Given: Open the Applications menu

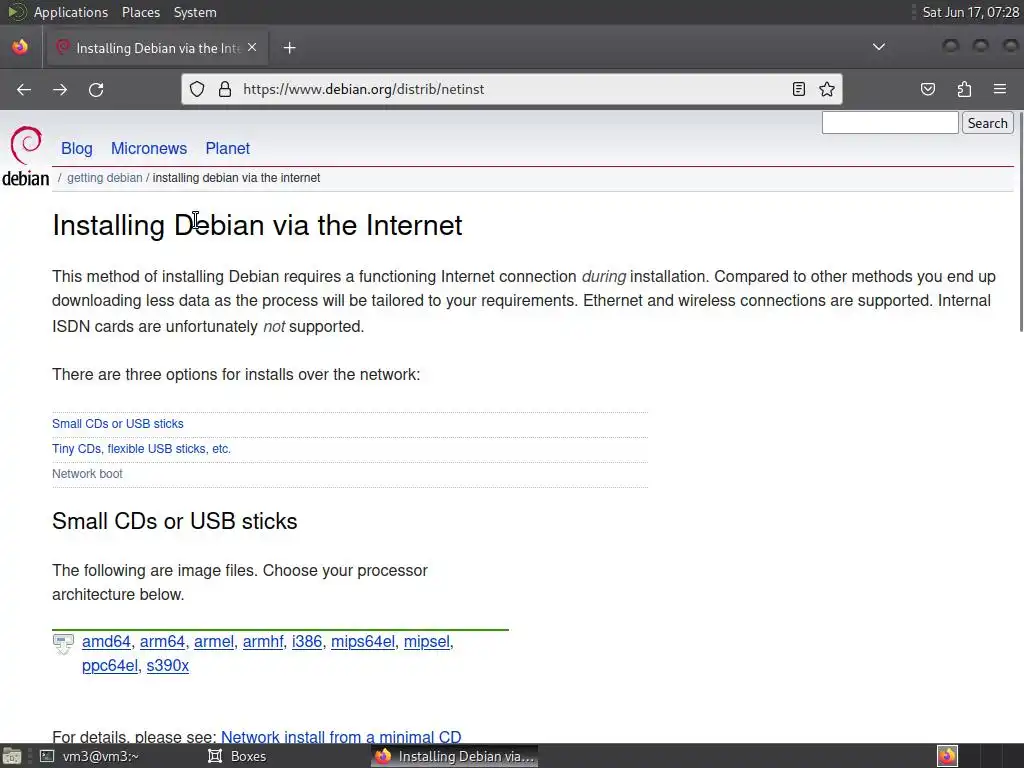Looking at the screenshot, I should click(71, 12).
